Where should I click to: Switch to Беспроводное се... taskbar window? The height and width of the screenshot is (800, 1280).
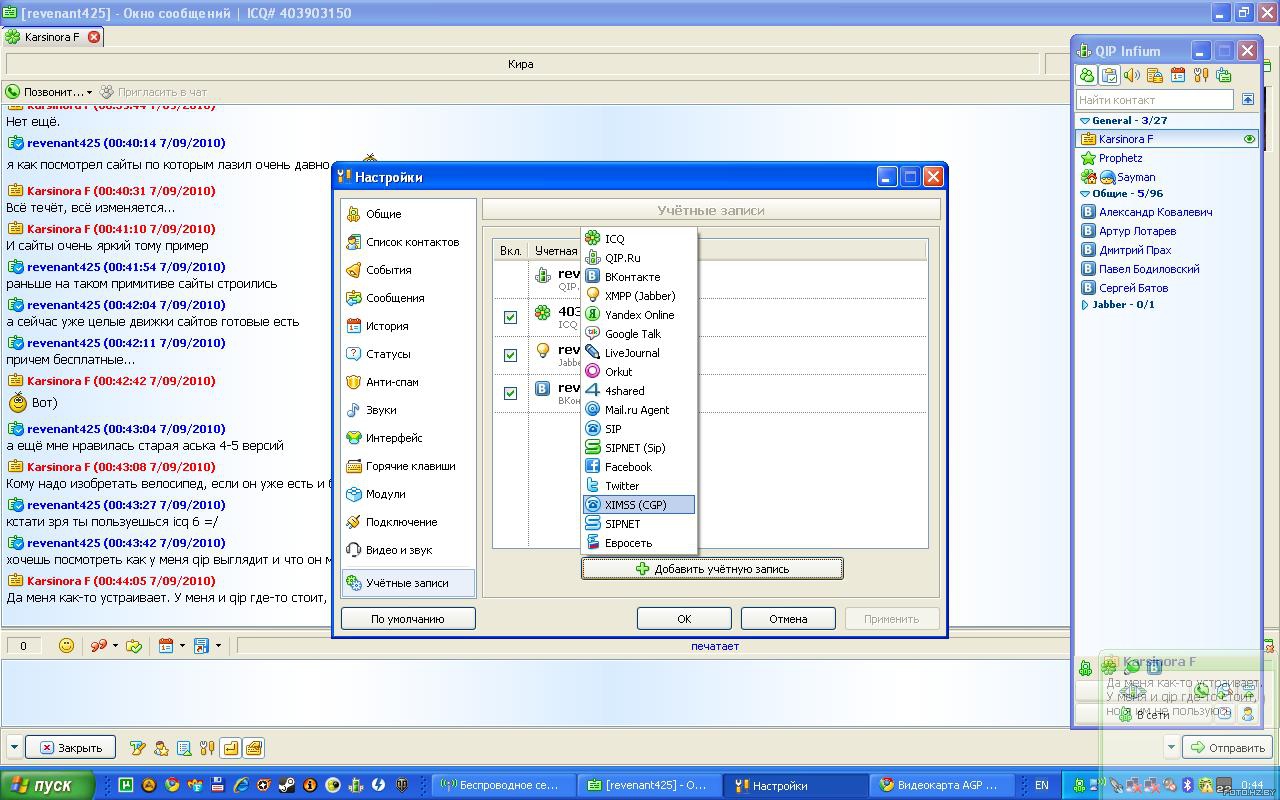click(505, 785)
